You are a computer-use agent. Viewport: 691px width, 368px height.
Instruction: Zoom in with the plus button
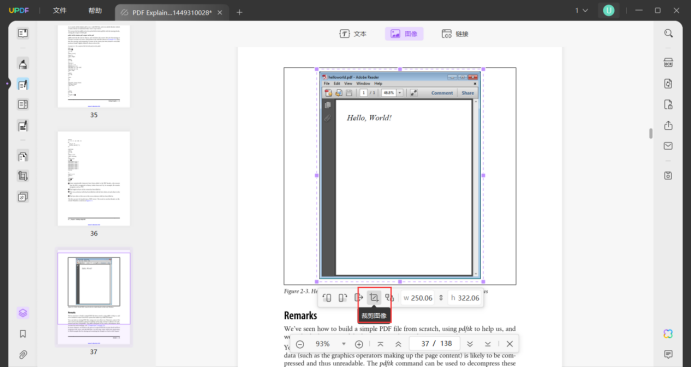(359, 344)
